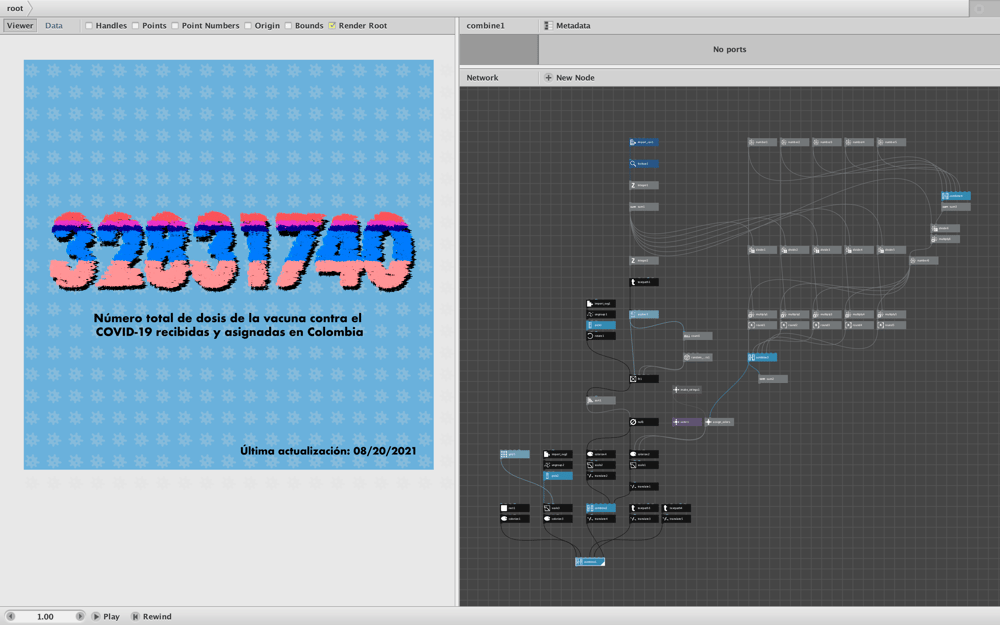Select the purple colors node
This screenshot has width=1000, height=625.
[x=687, y=422]
